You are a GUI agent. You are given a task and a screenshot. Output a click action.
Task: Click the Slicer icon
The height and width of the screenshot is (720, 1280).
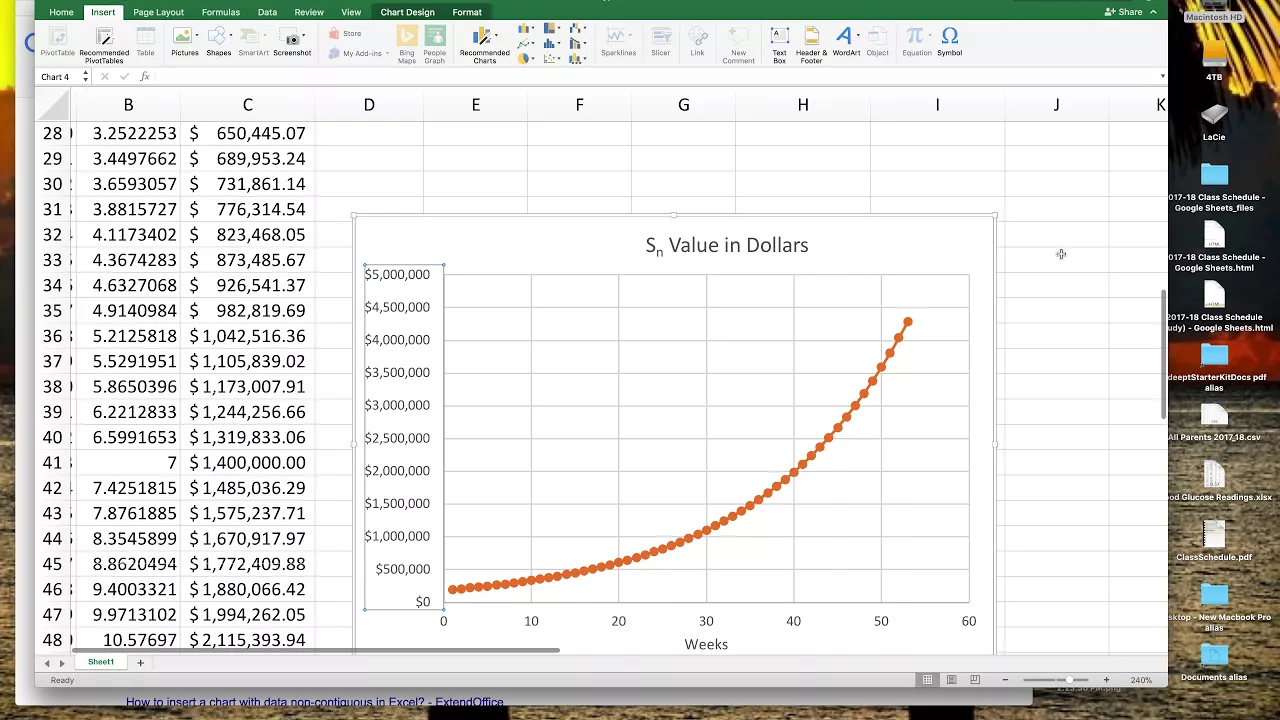[x=660, y=37]
